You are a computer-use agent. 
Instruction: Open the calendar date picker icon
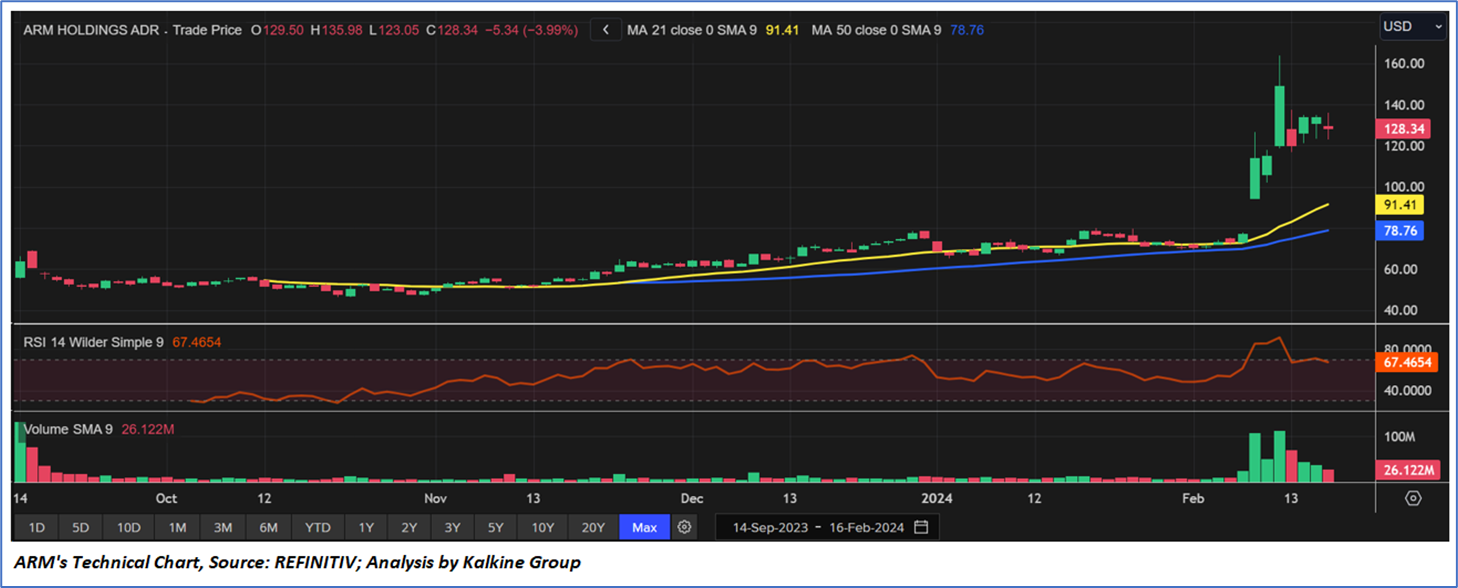point(921,527)
